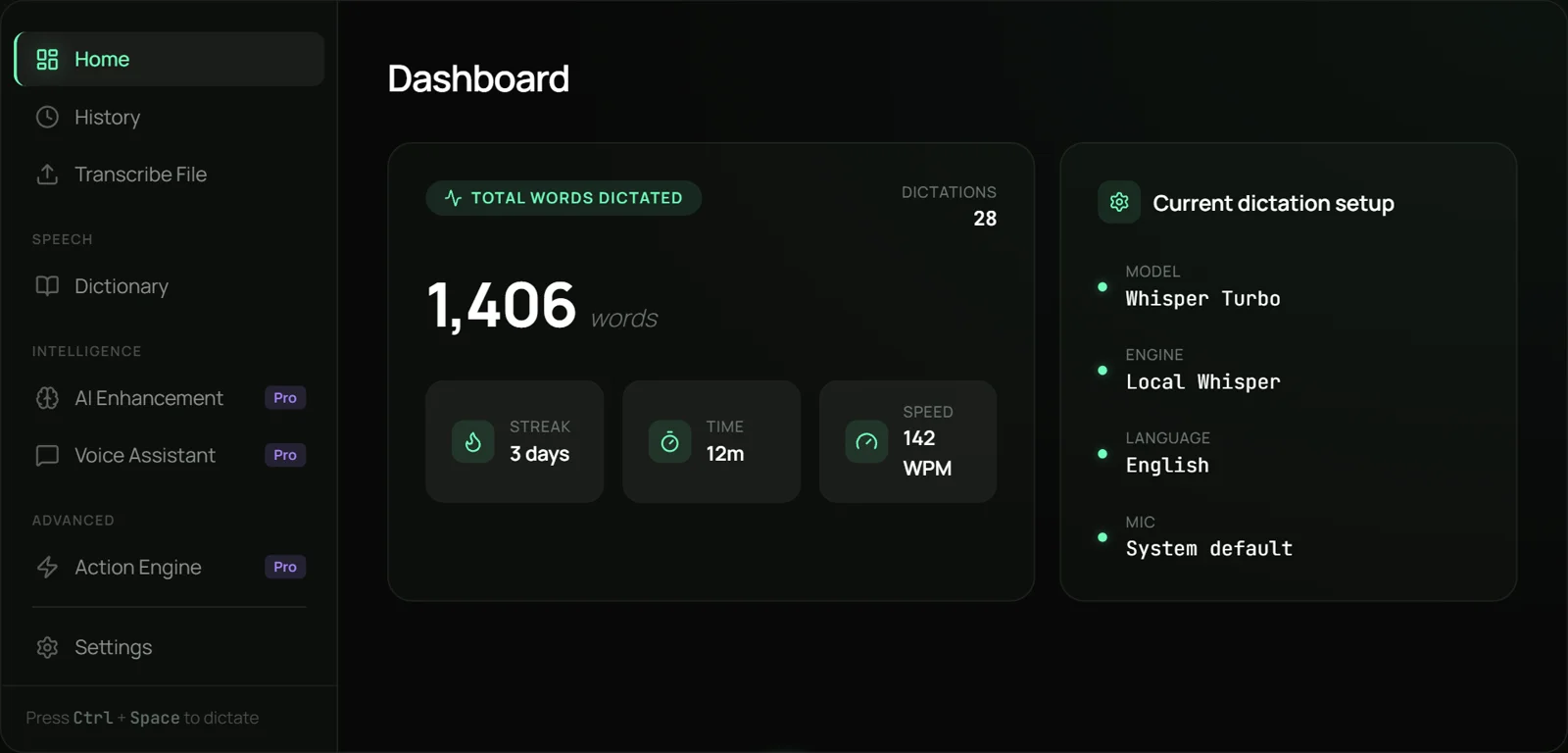Click the Current dictation setup title
The width and height of the screenshot is (1568, 753).
tap(1273, 203)
